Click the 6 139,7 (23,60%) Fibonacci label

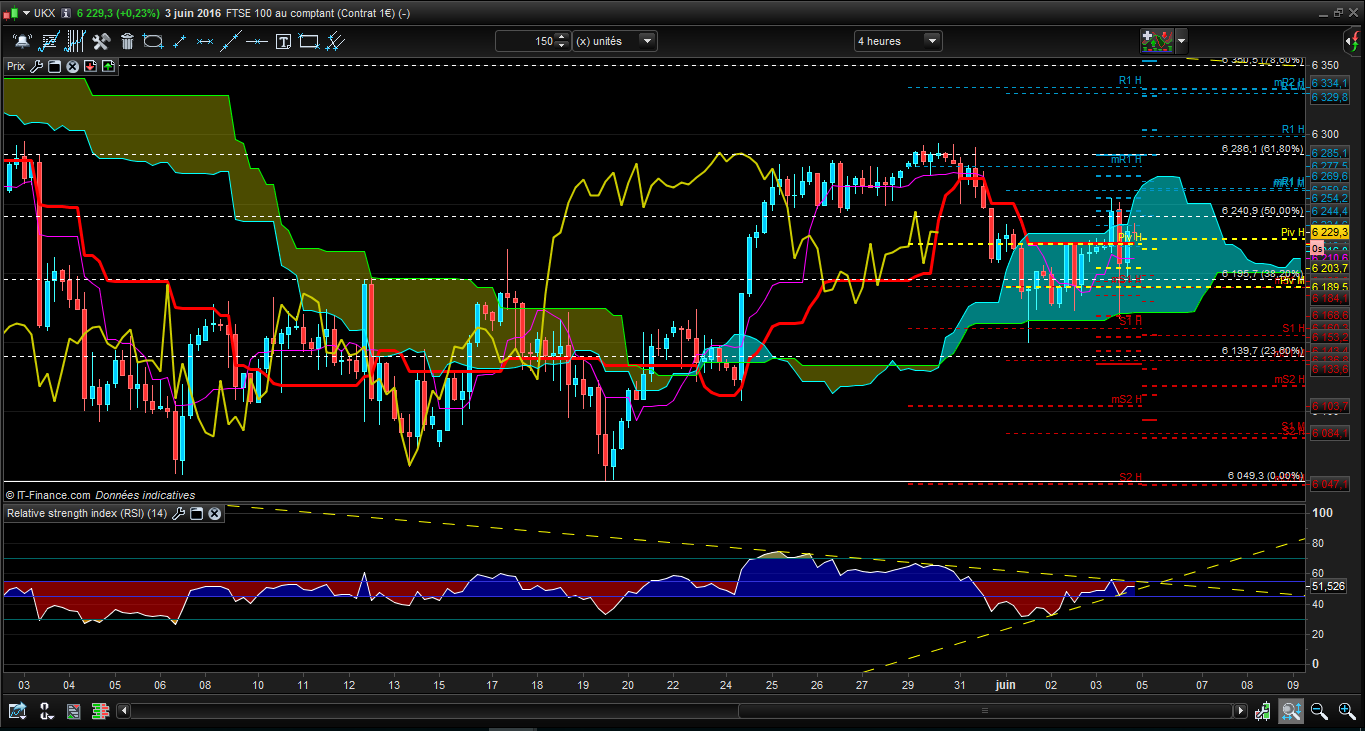click(x=1262, y=351)
